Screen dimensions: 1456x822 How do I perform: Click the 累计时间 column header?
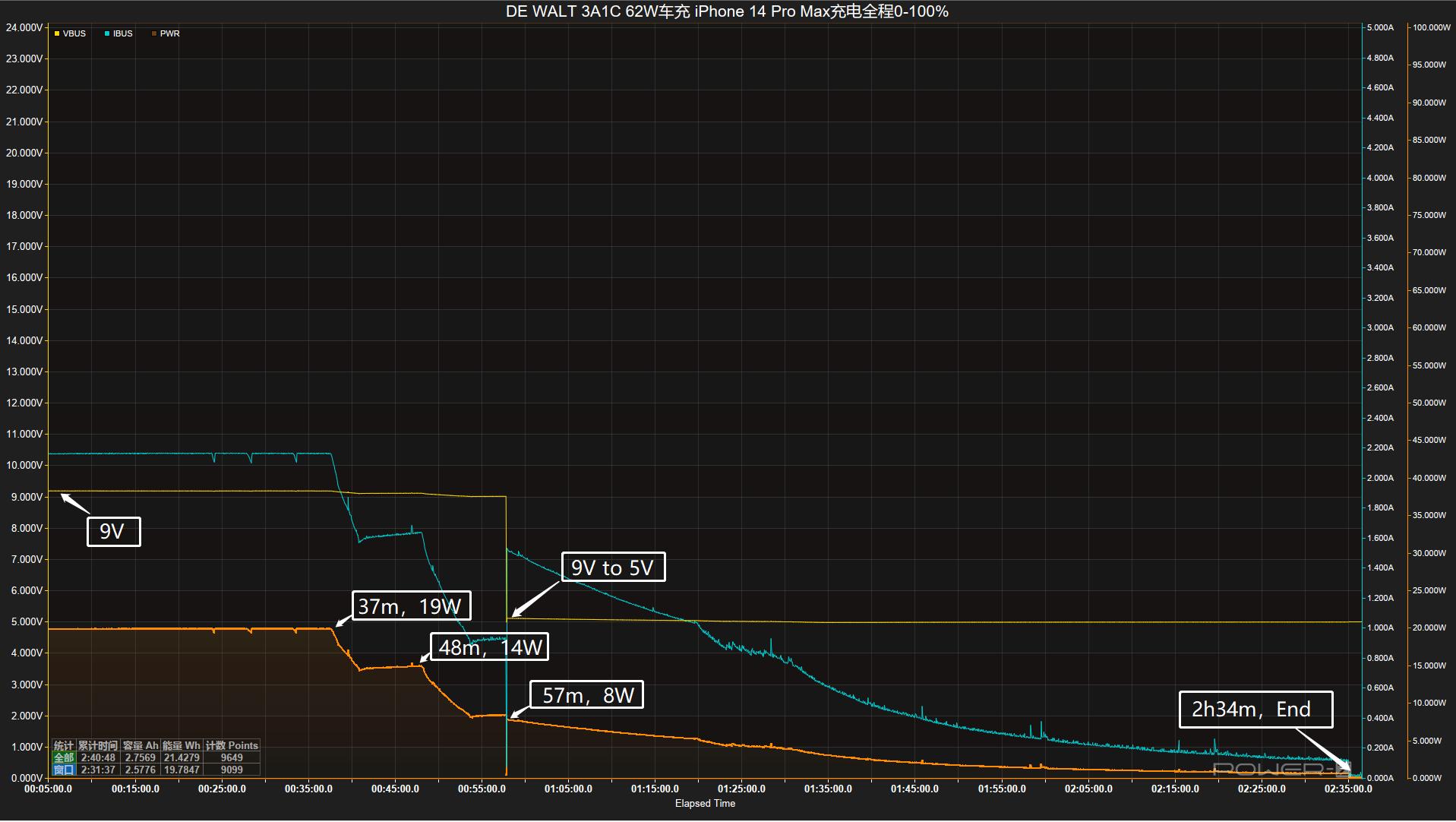coord(98,745)
